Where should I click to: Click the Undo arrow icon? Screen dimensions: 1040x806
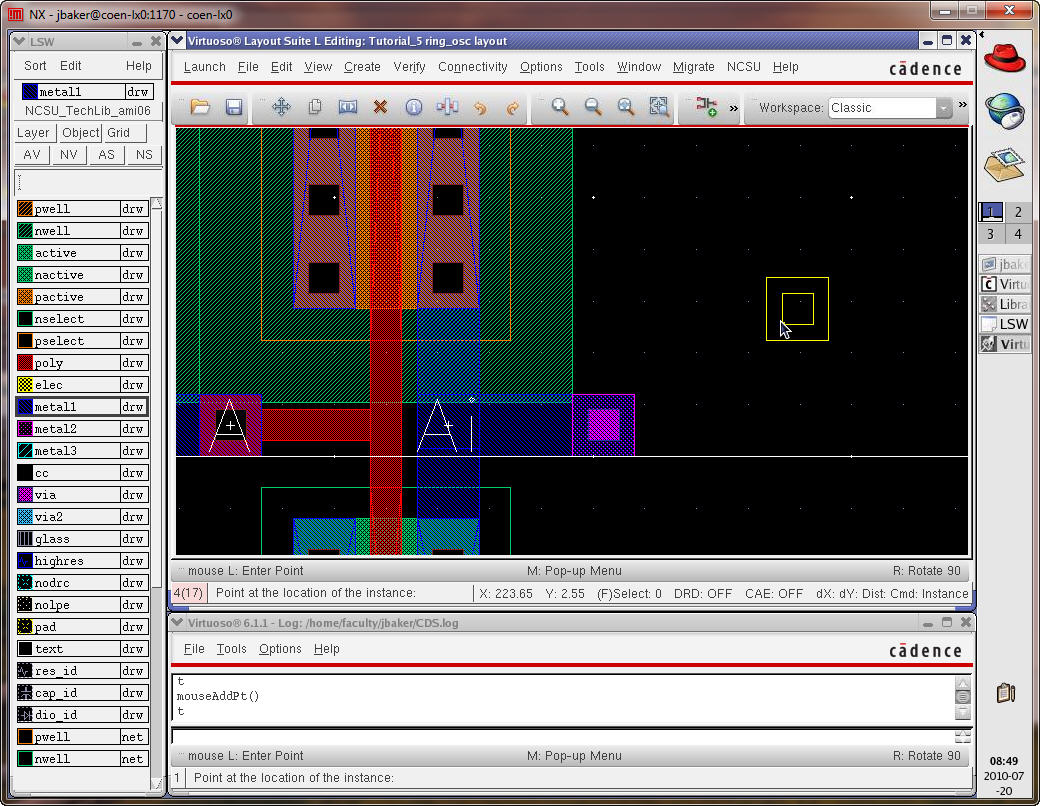(x=480, y=107)
